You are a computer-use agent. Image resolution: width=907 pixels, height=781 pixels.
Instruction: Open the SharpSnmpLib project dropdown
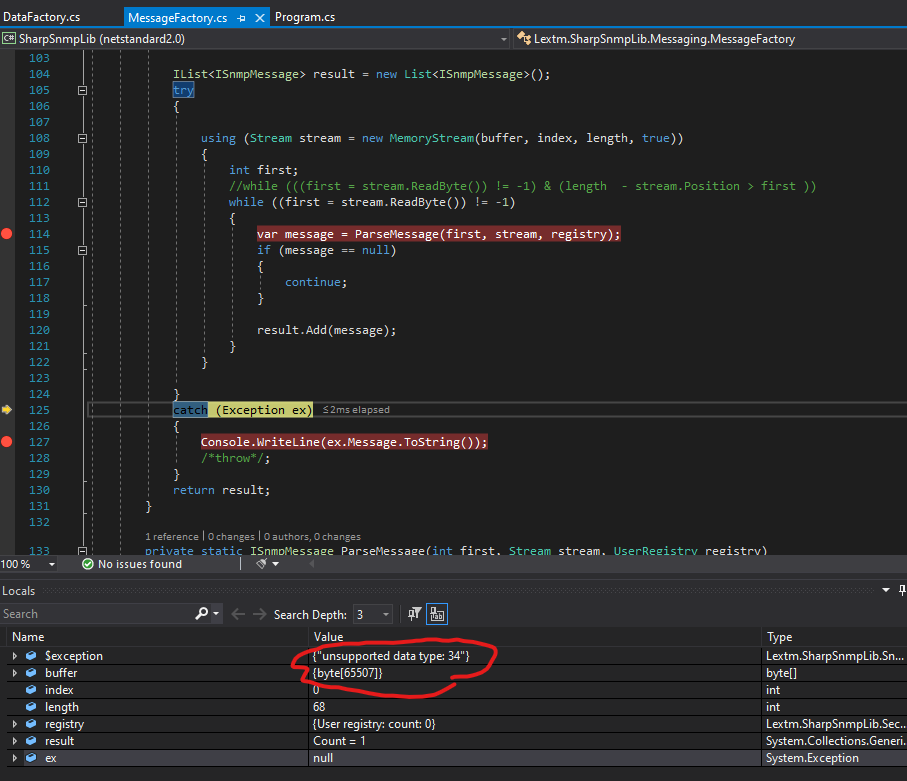point(504,39)
